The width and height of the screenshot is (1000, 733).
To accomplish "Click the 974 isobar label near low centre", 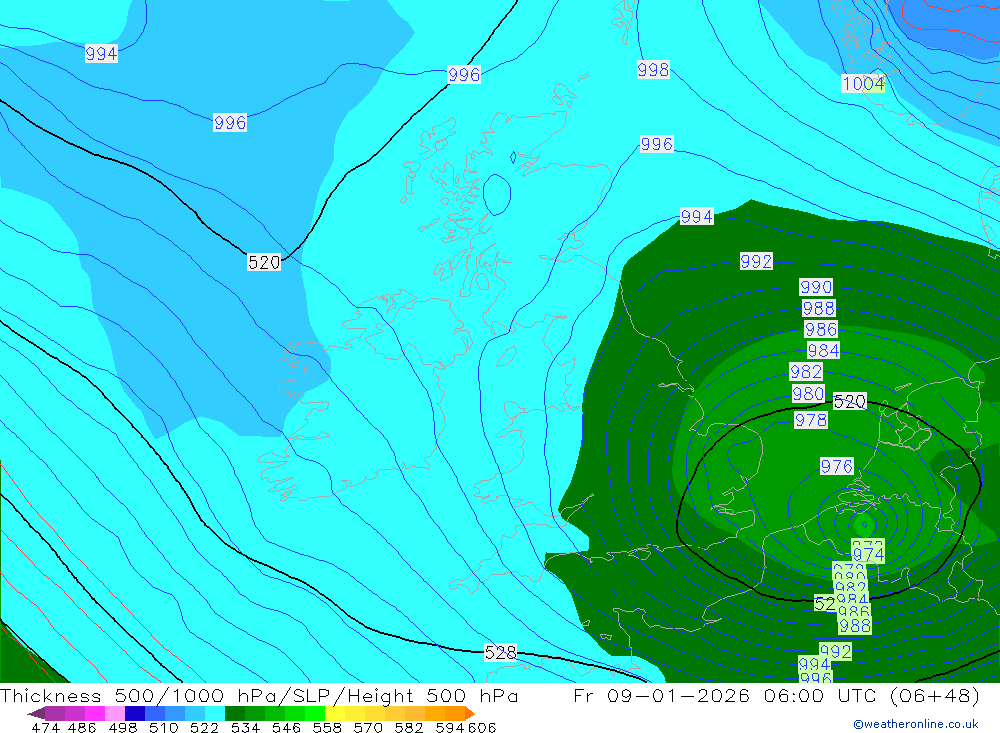I will 868,554.
